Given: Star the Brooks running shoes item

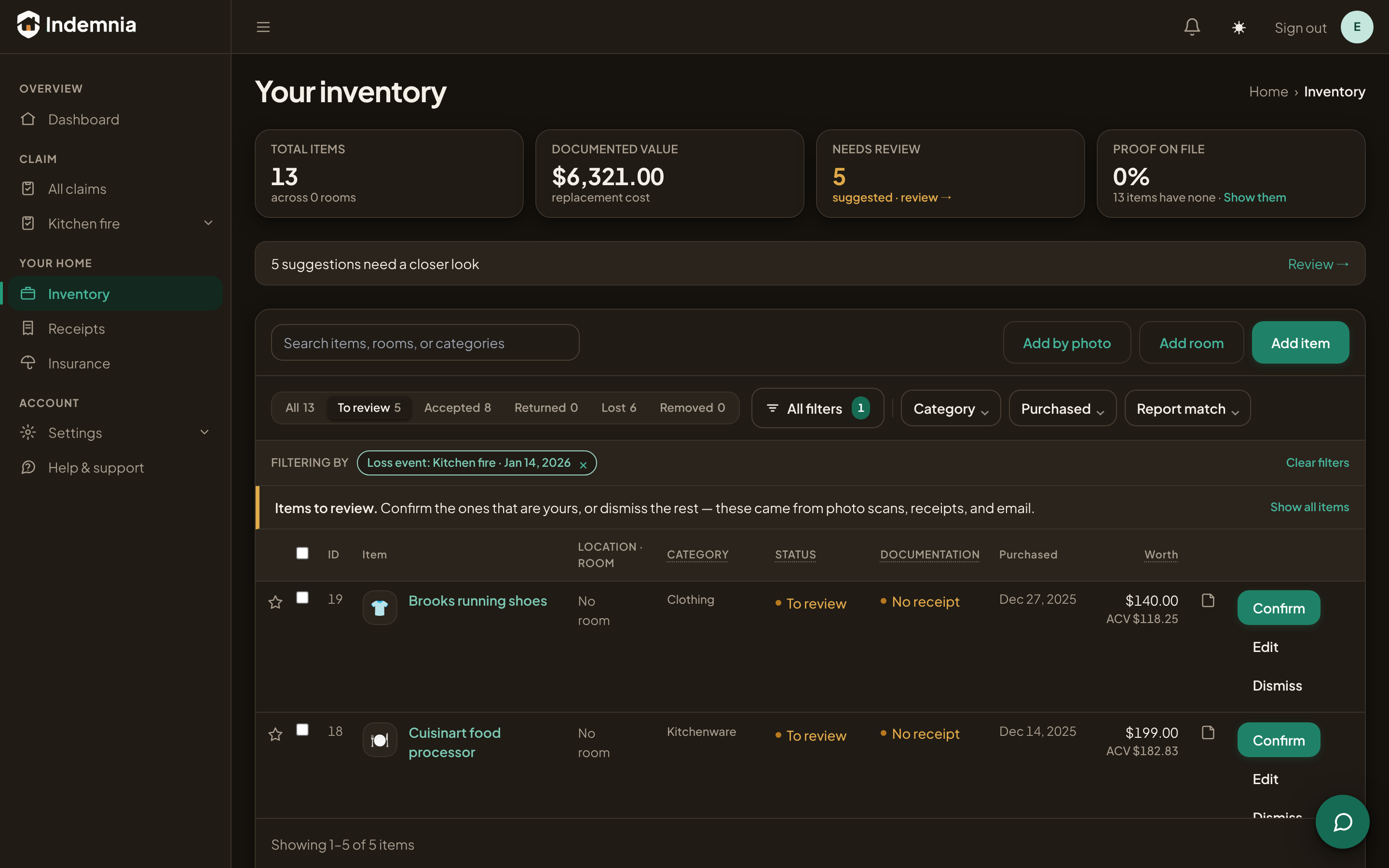Looking at the screenshot, I should 275,602.
